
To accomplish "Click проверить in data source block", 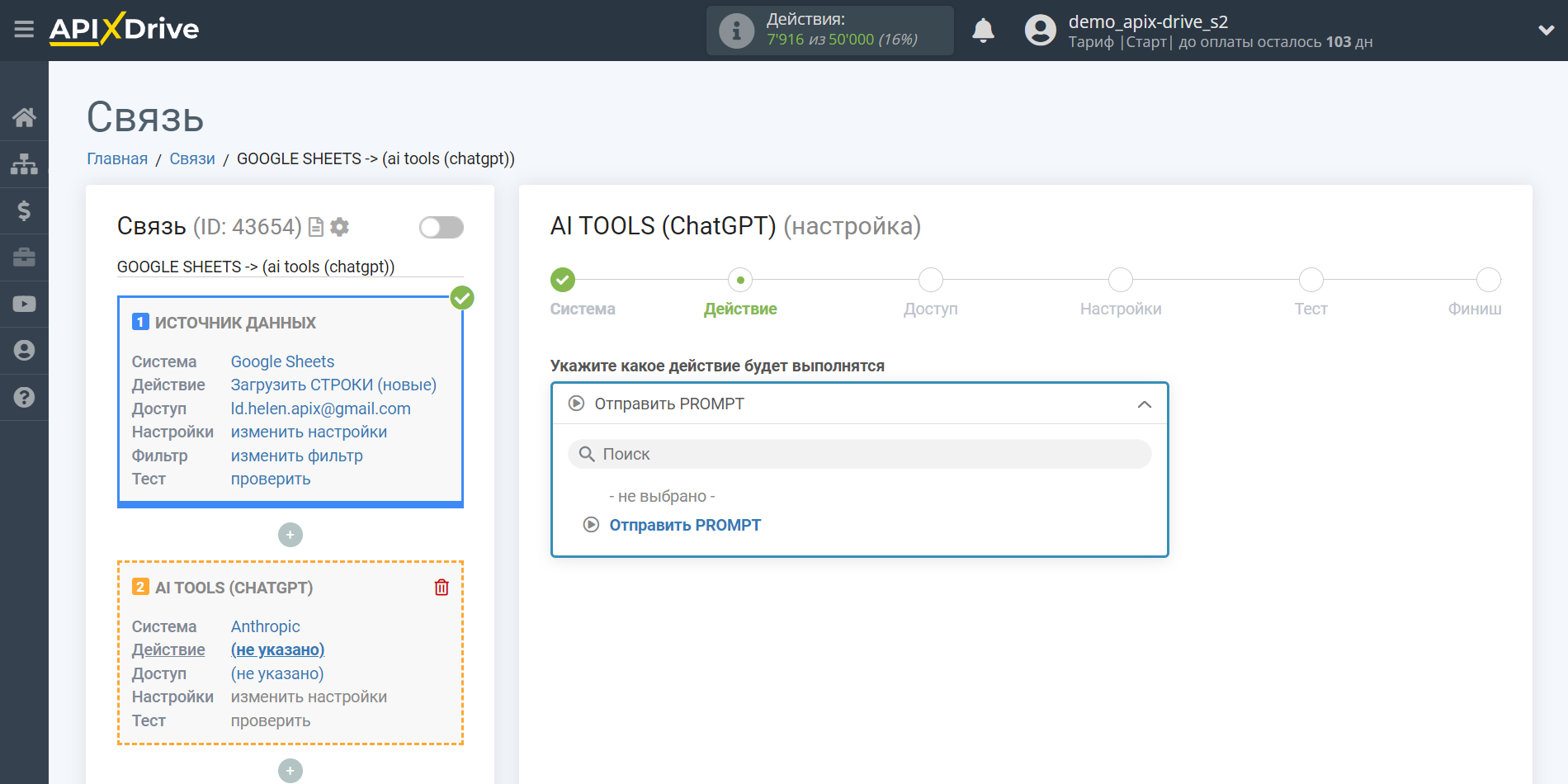I will (271, 479).
